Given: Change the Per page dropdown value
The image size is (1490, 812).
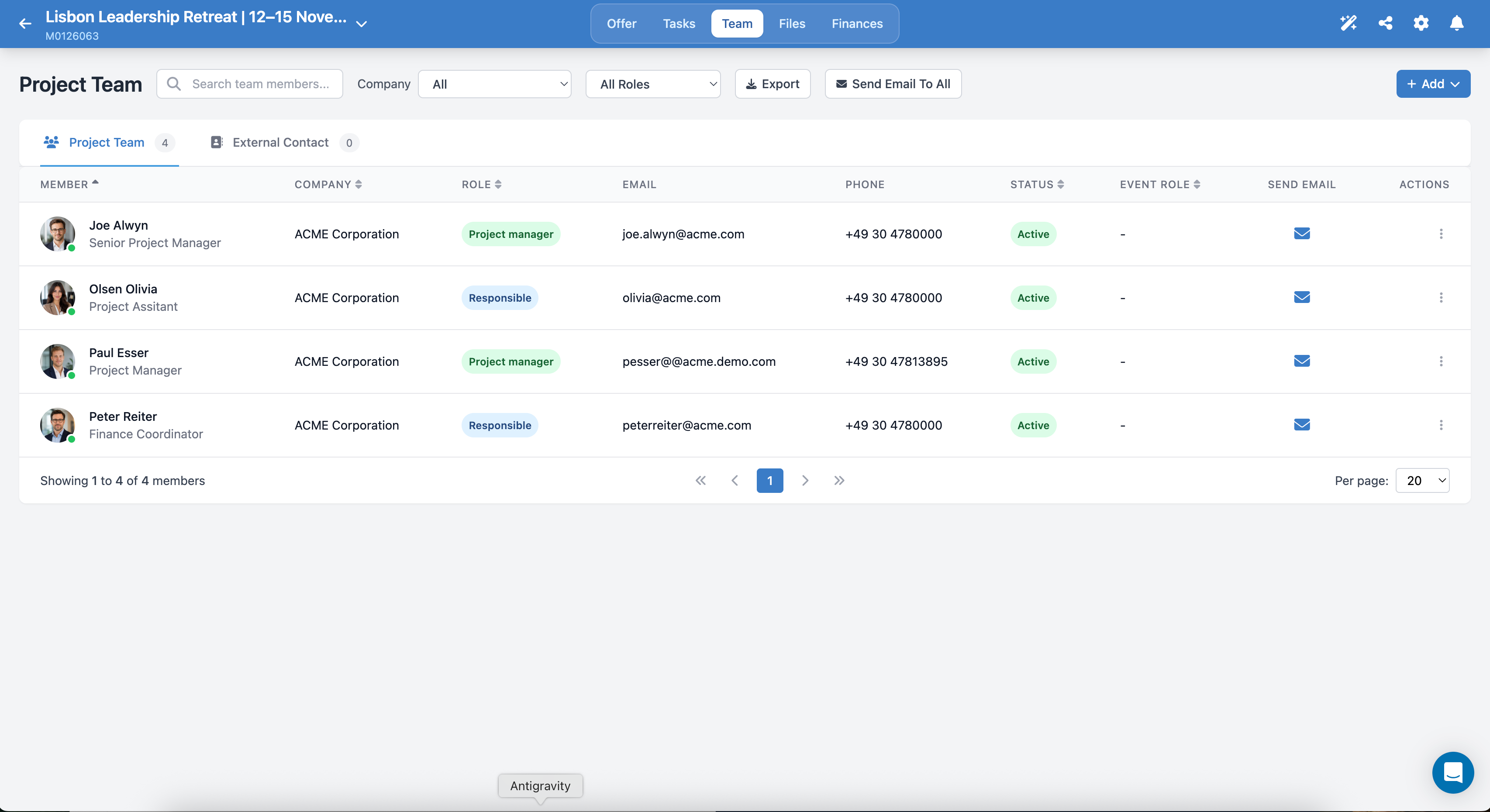Looking at the screenshot, I should pyautogui.click(x=1422, y=480).
